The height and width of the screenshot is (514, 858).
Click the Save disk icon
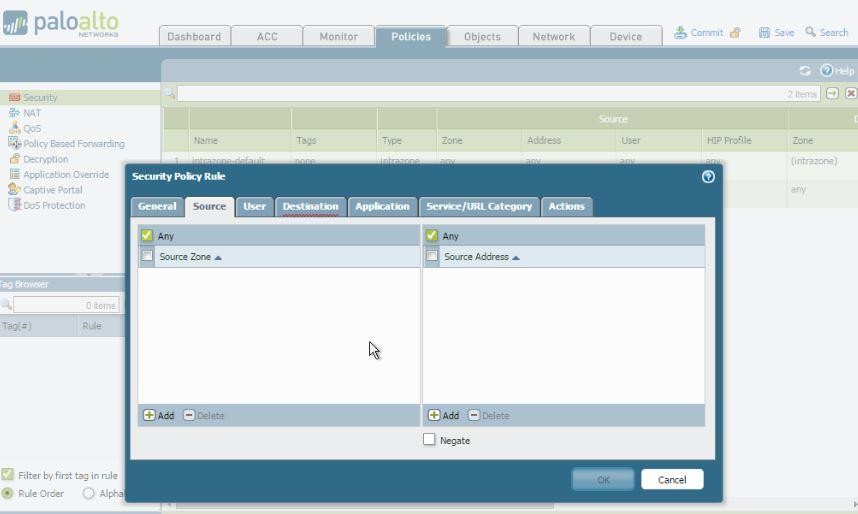(x=764, y=32)
